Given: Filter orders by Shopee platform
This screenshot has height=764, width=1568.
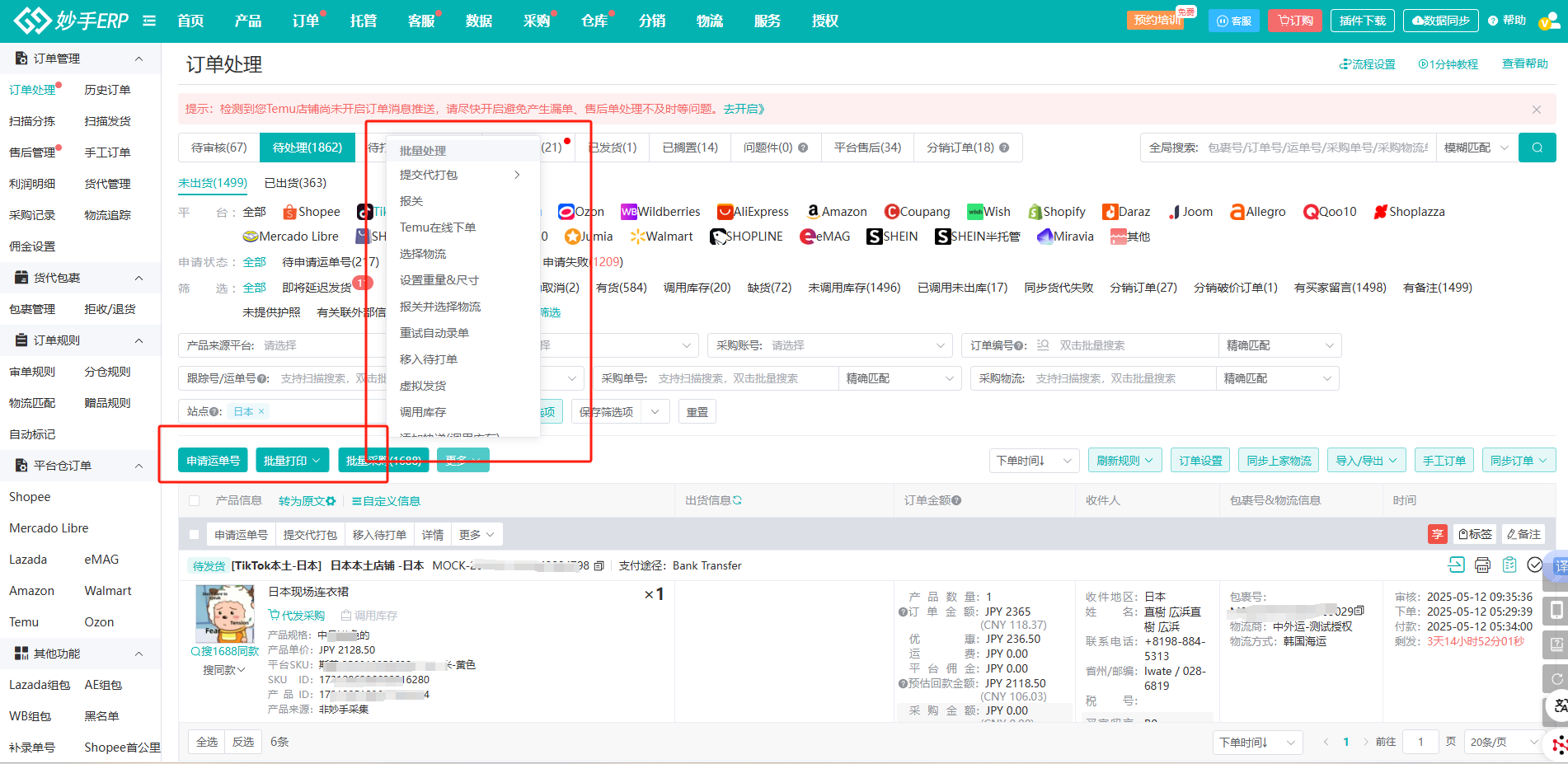Looking at the screenshot, I should point(311,212).
